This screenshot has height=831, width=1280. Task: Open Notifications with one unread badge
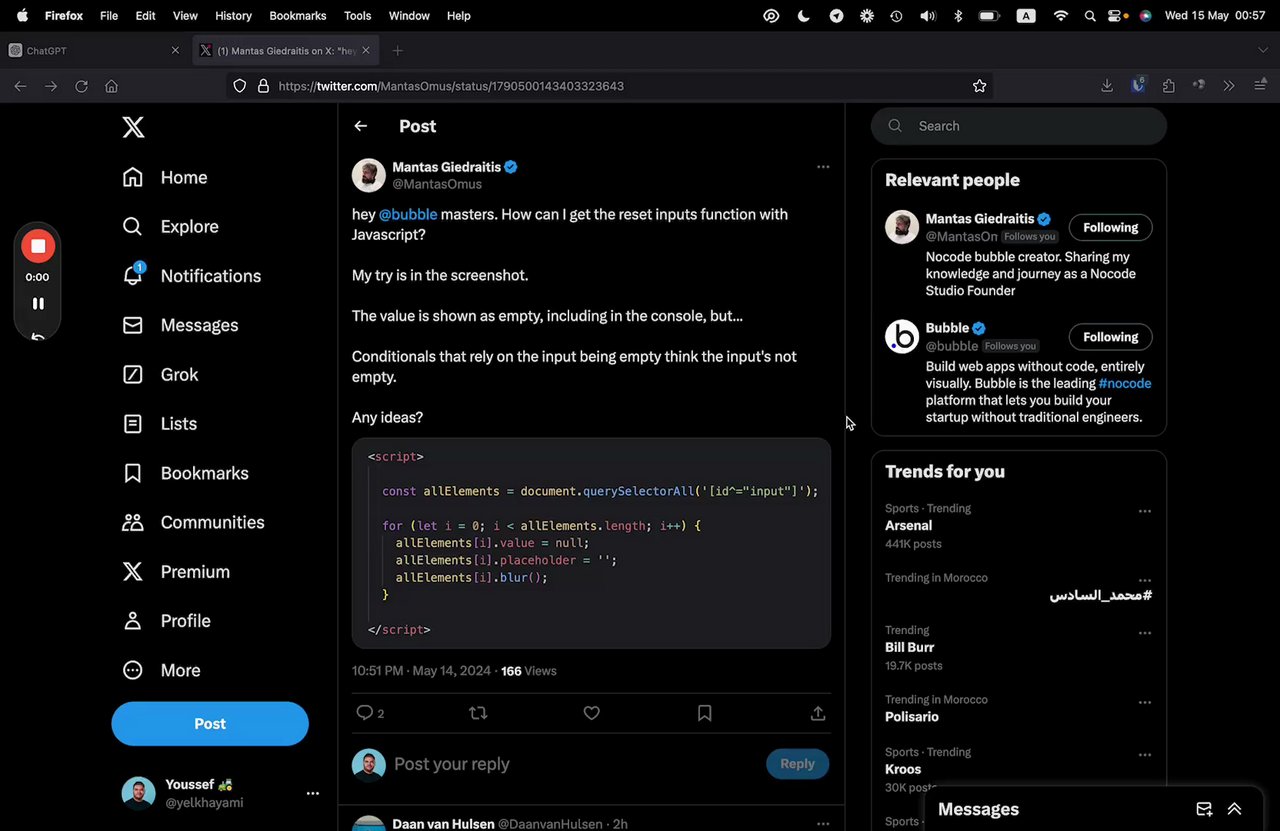click(191, 276)
